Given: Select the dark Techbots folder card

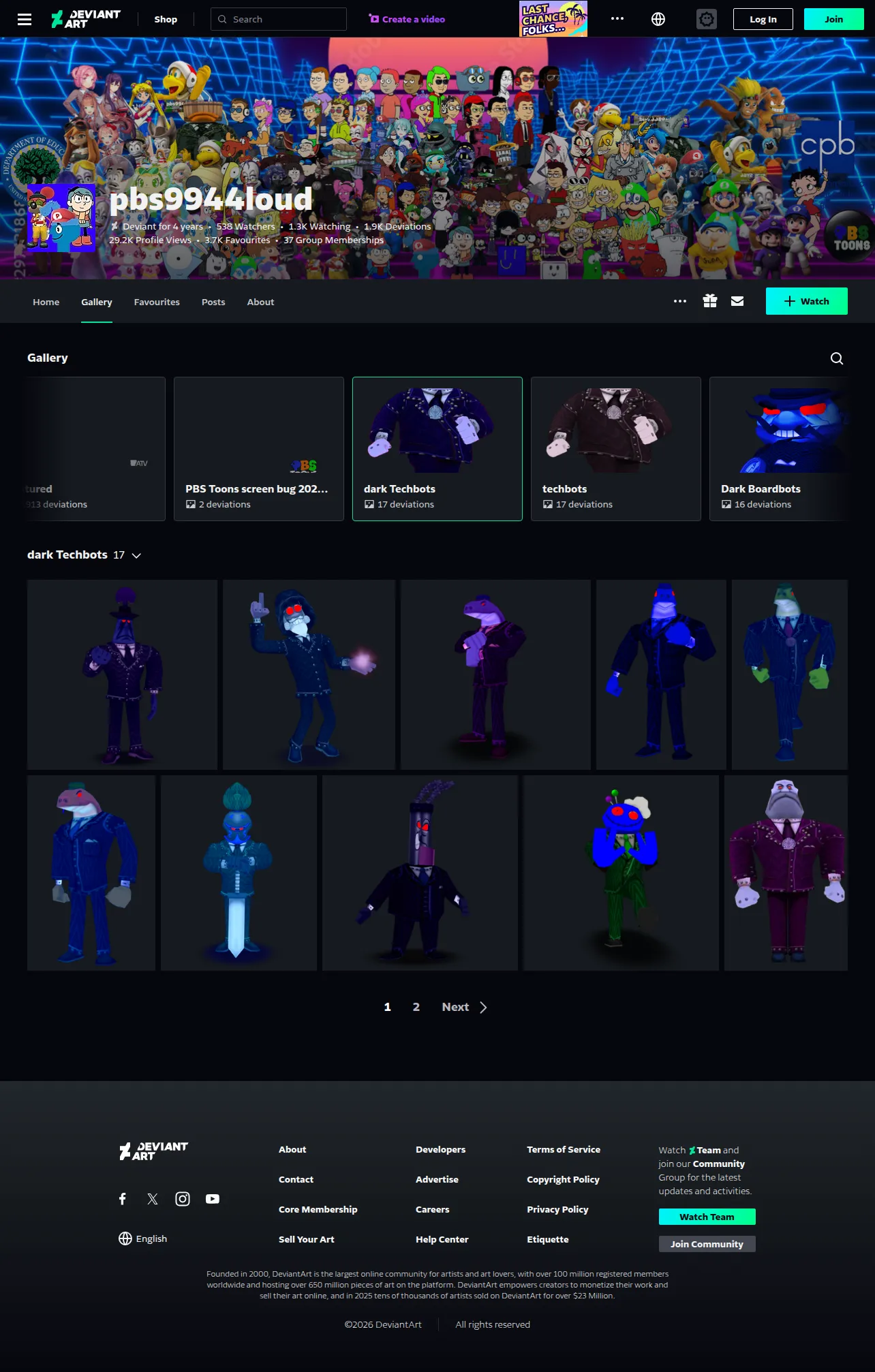Looking at the screenshot, I should [437, 449].
